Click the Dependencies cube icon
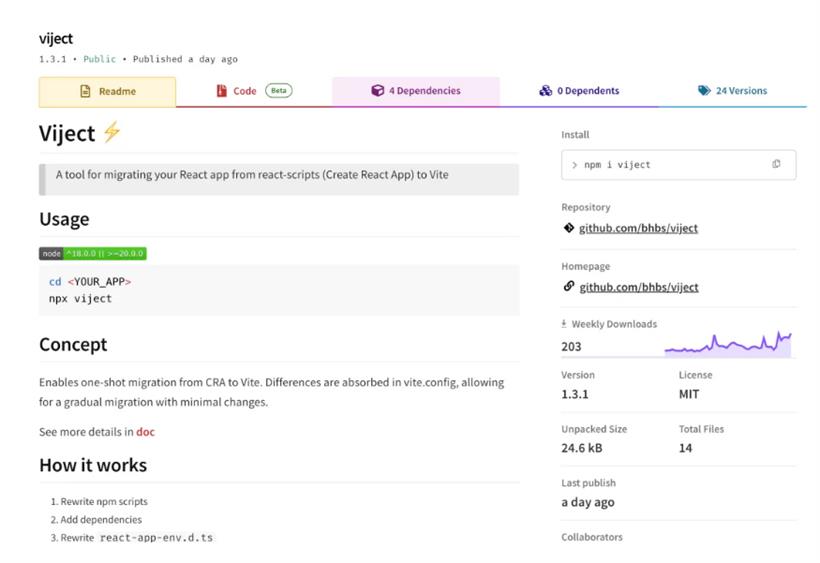This screenshot has height=563, width=820. (378, 90)
